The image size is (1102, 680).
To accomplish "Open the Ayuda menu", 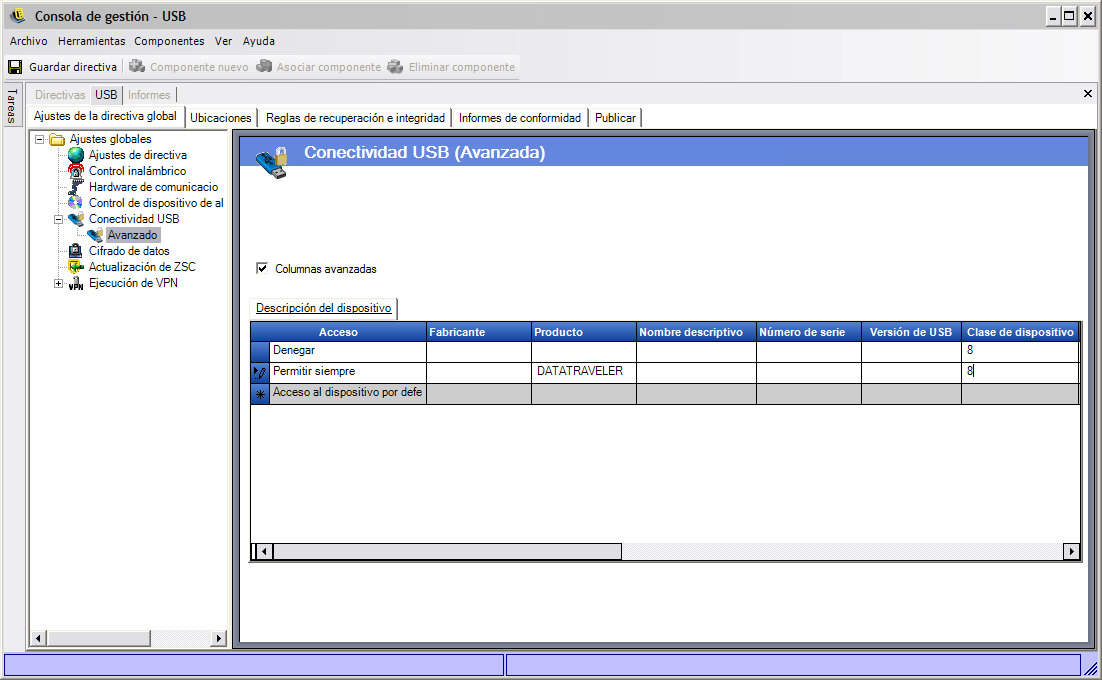I will [259, 41].
